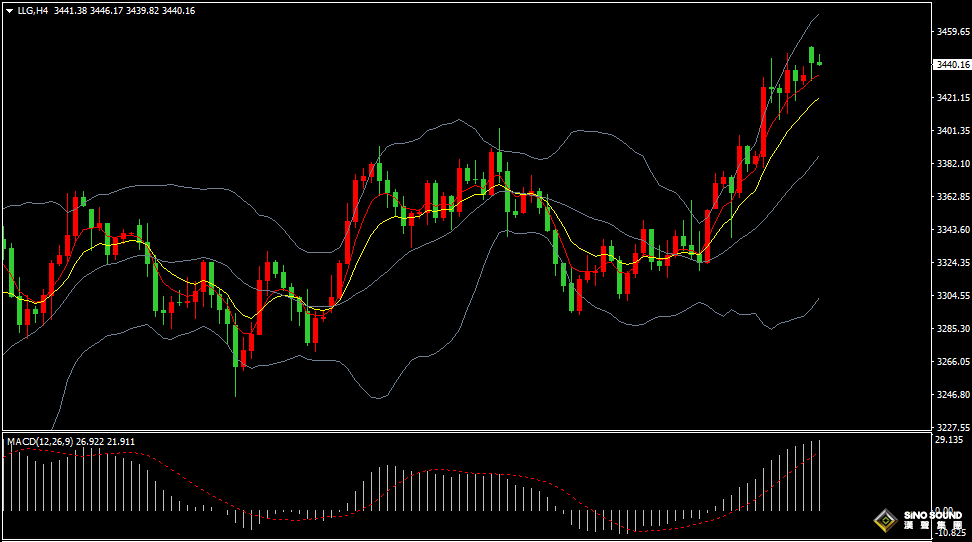Click the SINO SOUND watermark text
Screen dimensions: 972x542
pos(930,516)
